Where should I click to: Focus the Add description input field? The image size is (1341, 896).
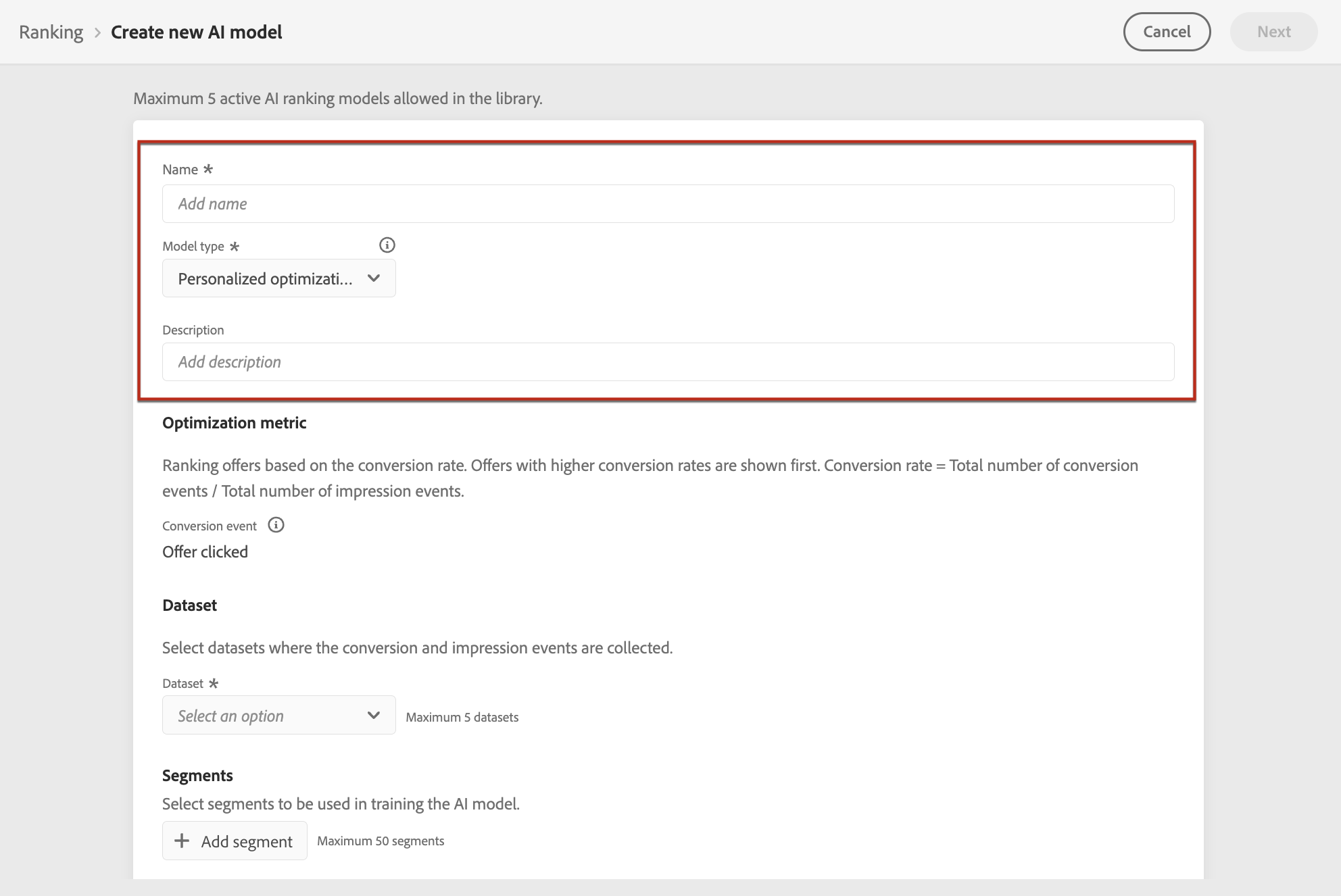(x=668, y=362)
